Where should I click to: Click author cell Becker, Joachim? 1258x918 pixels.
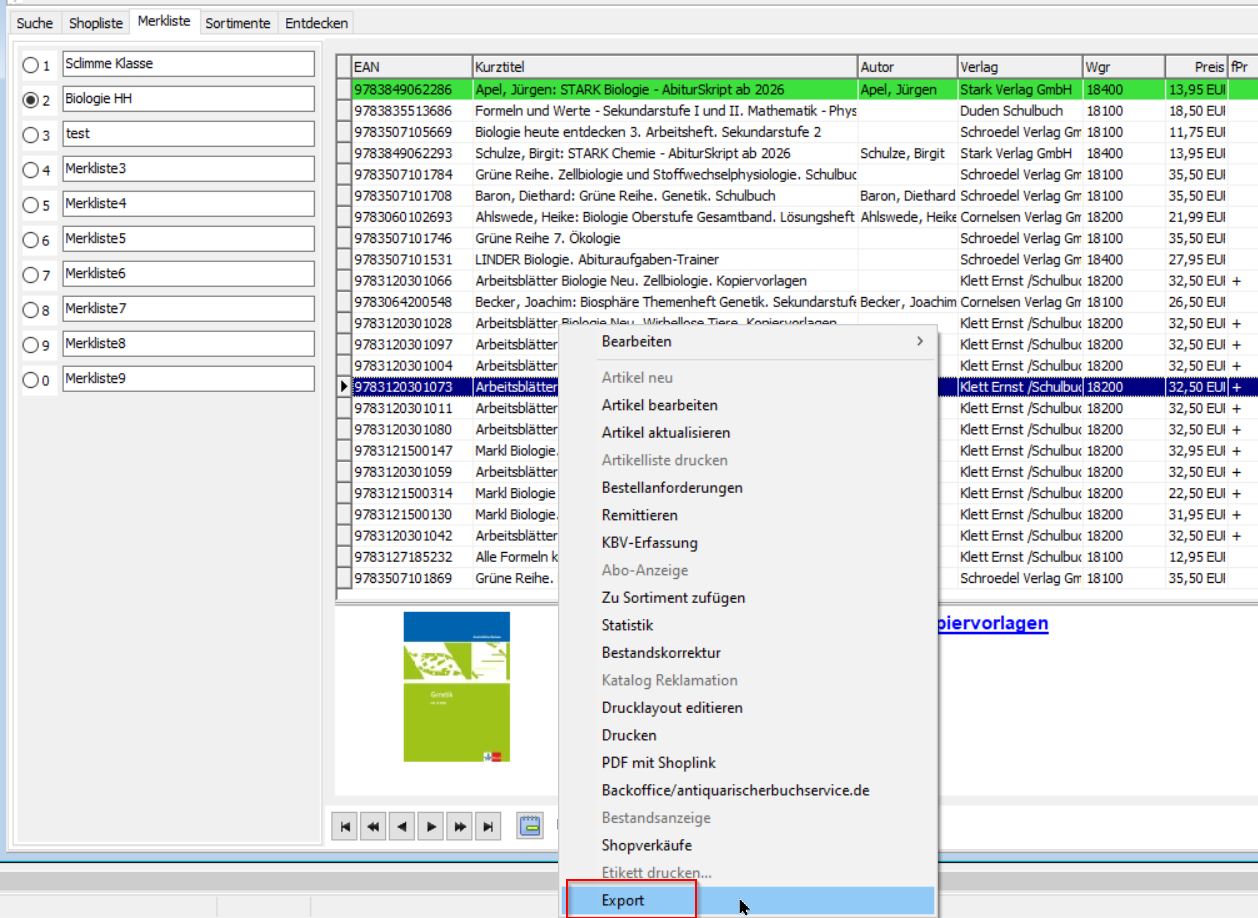pyautogui.click(x=908, y=302)
